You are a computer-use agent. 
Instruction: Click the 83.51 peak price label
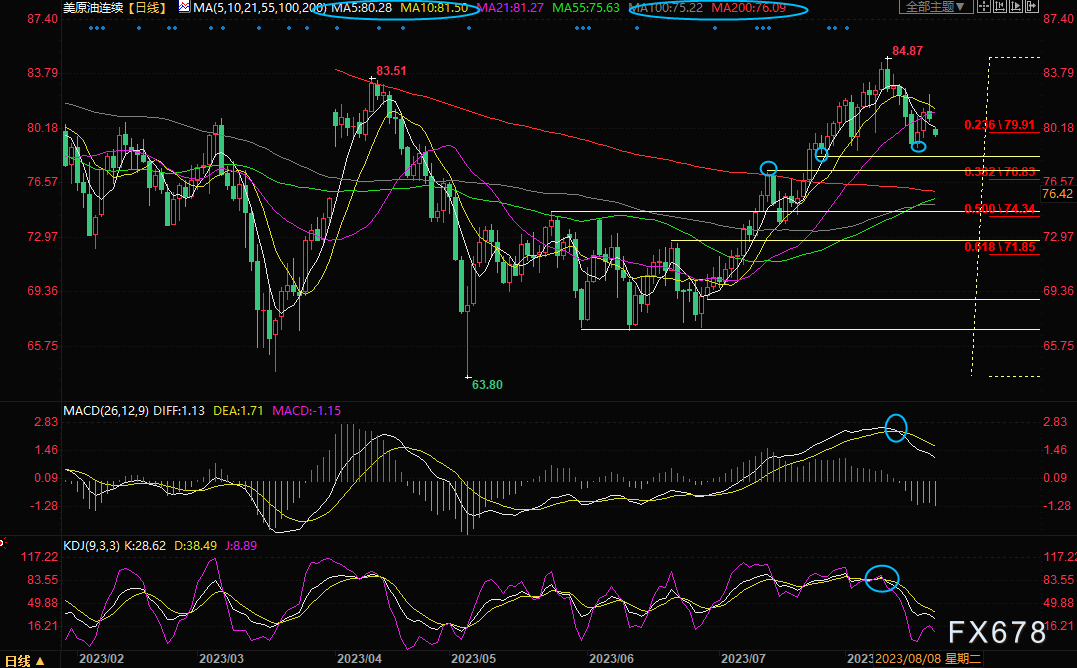(x=391, y=71)
